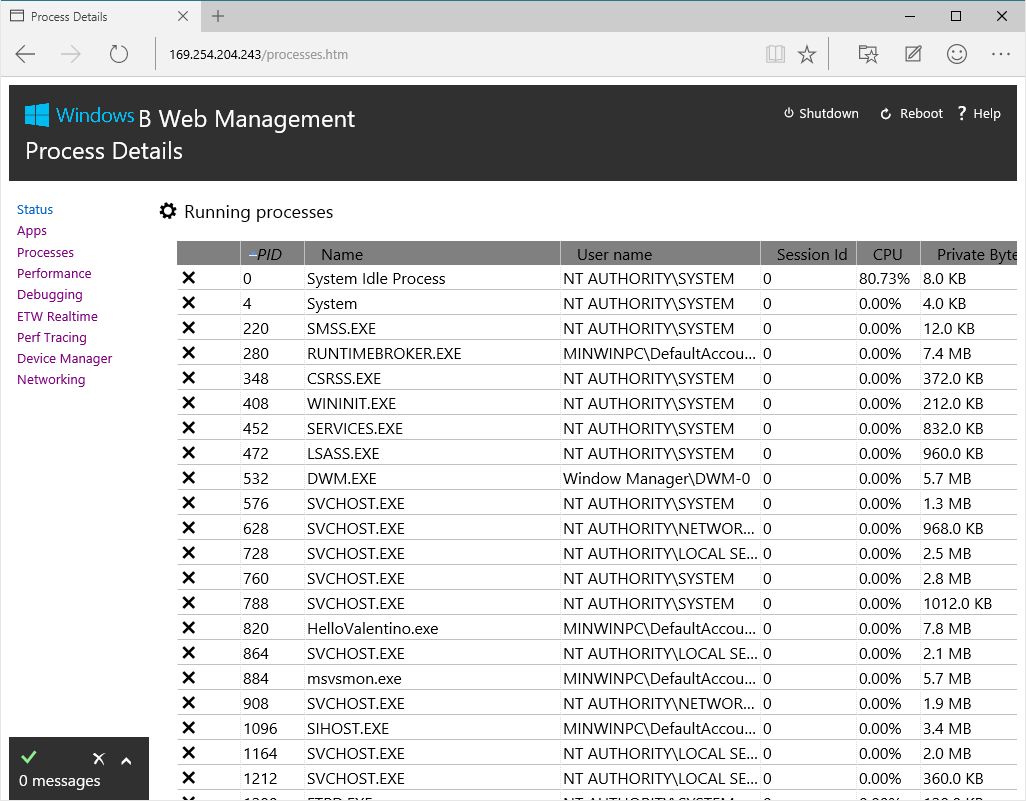
Task: Click the Reboot button
Action: 911,114
